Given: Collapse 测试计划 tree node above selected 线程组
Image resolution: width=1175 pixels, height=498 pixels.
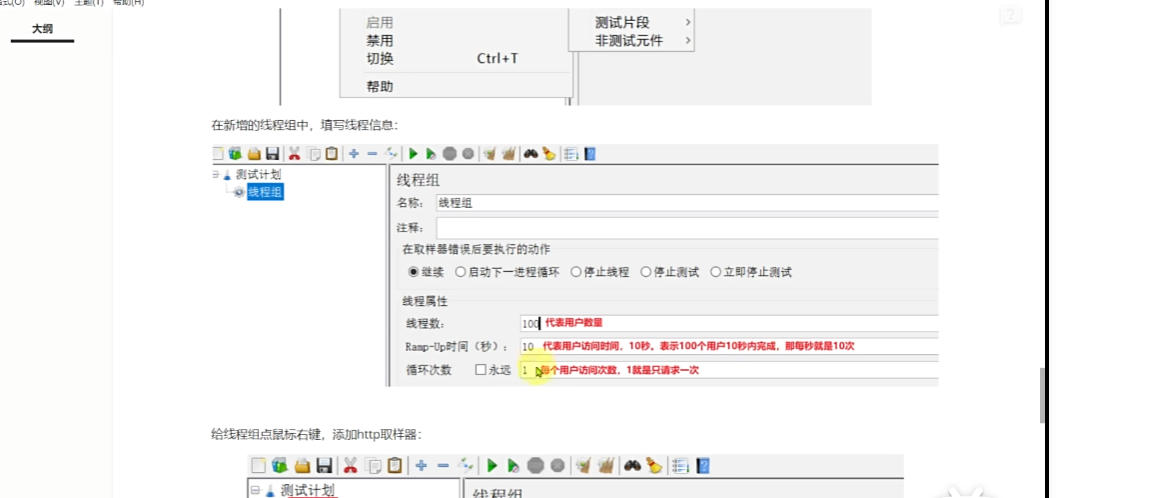Looking at the screenshot, I should 216,174.
